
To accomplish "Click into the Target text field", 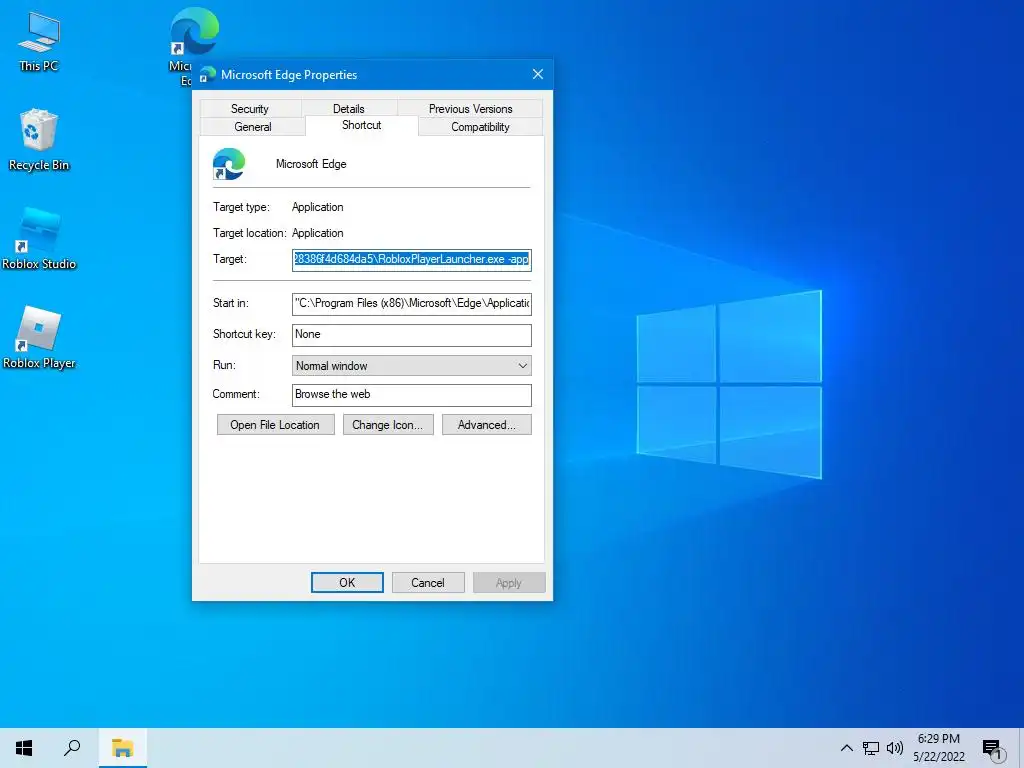I will (x=411, y=260).
